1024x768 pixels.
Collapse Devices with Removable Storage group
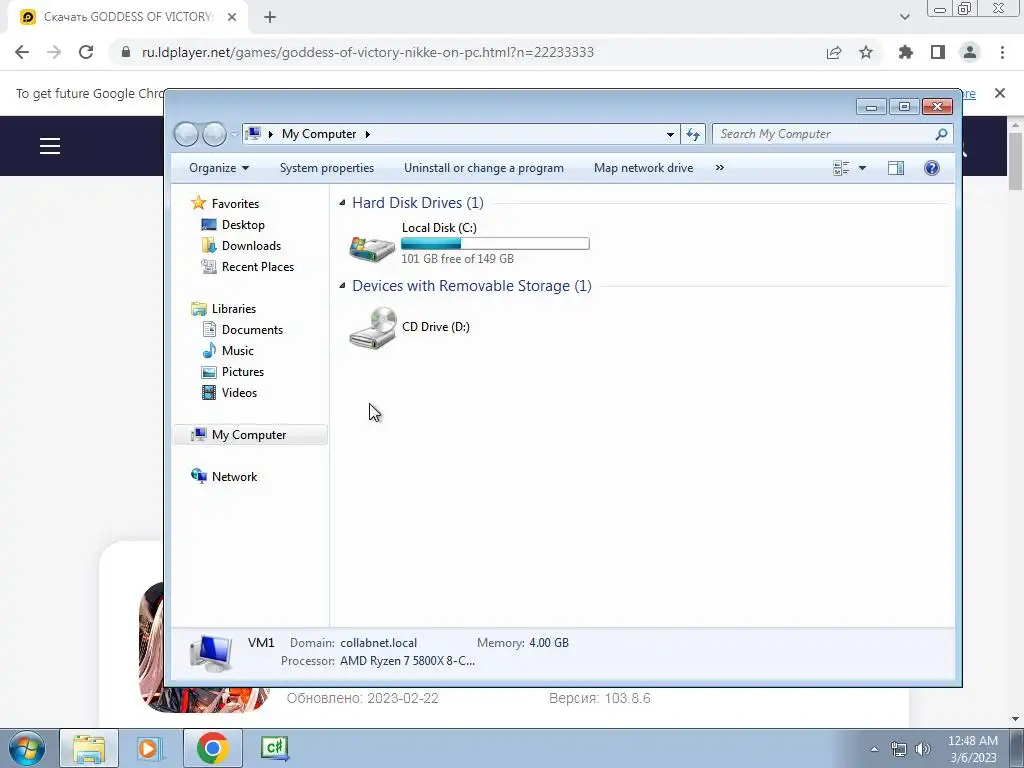[x=342, y=285]
